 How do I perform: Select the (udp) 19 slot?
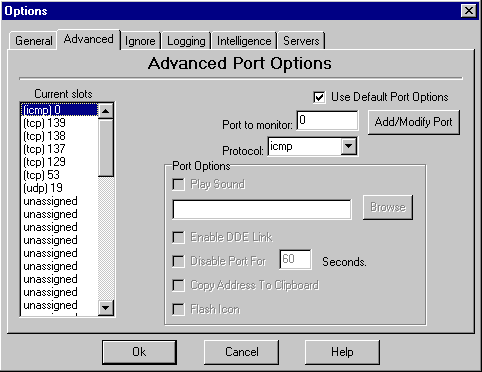coord(60,188)
